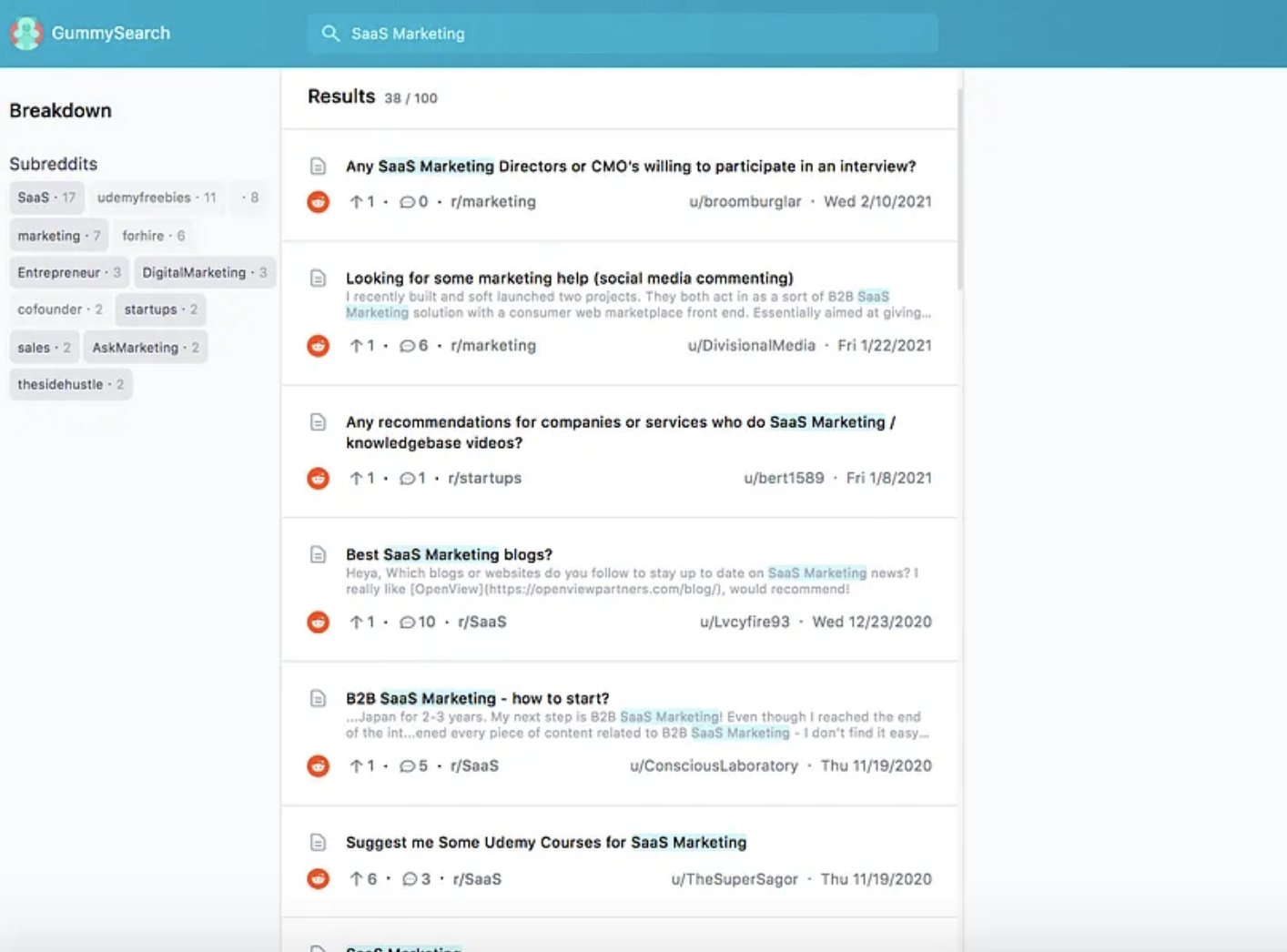Filter by AskMarketing subreddit chip
The image size is (1287, 952).
pos(146,348)
